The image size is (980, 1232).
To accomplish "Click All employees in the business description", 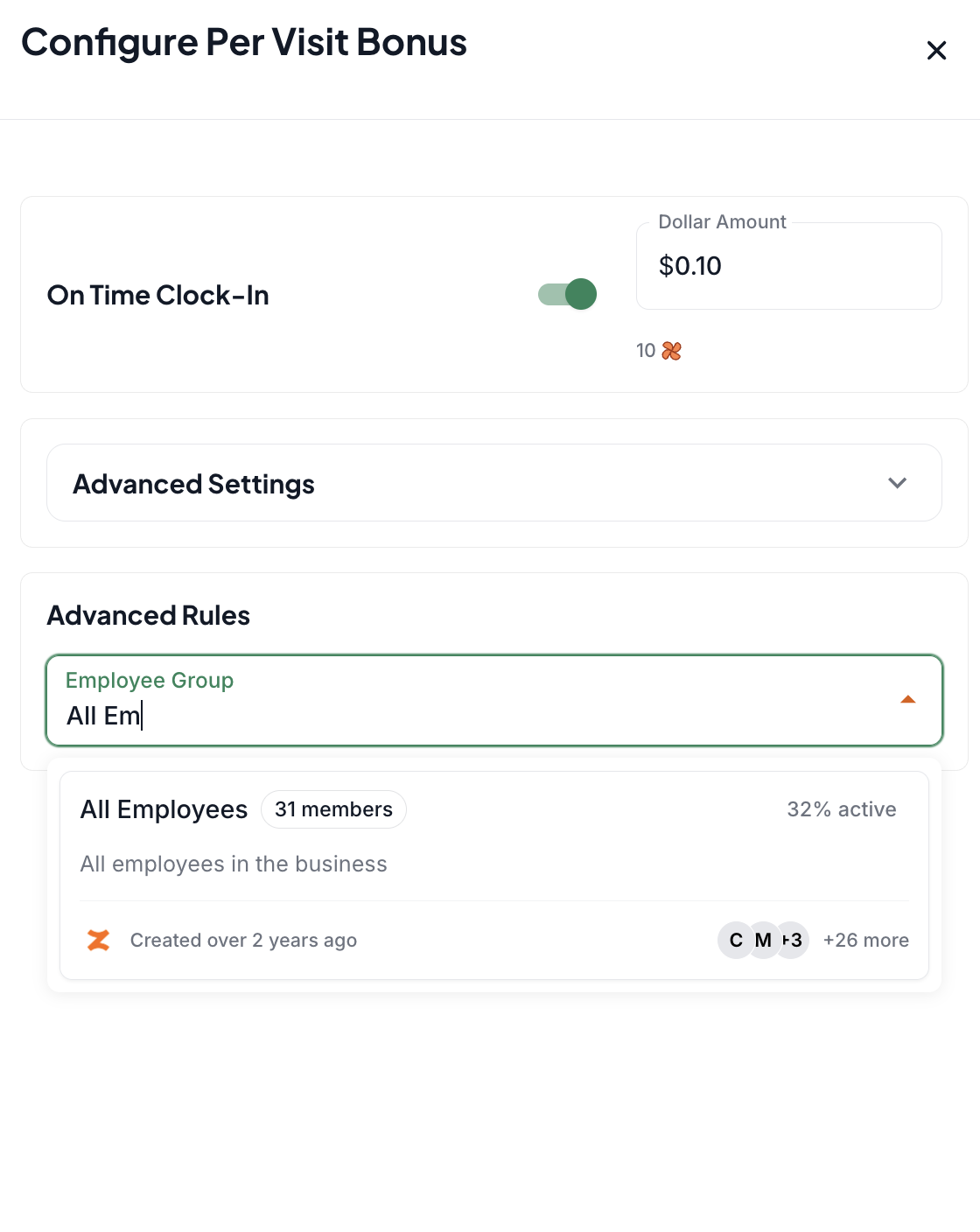I will 234,864.
